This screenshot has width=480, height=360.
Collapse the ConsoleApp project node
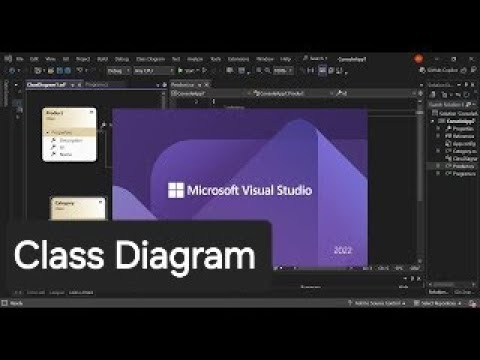[433, 121]
